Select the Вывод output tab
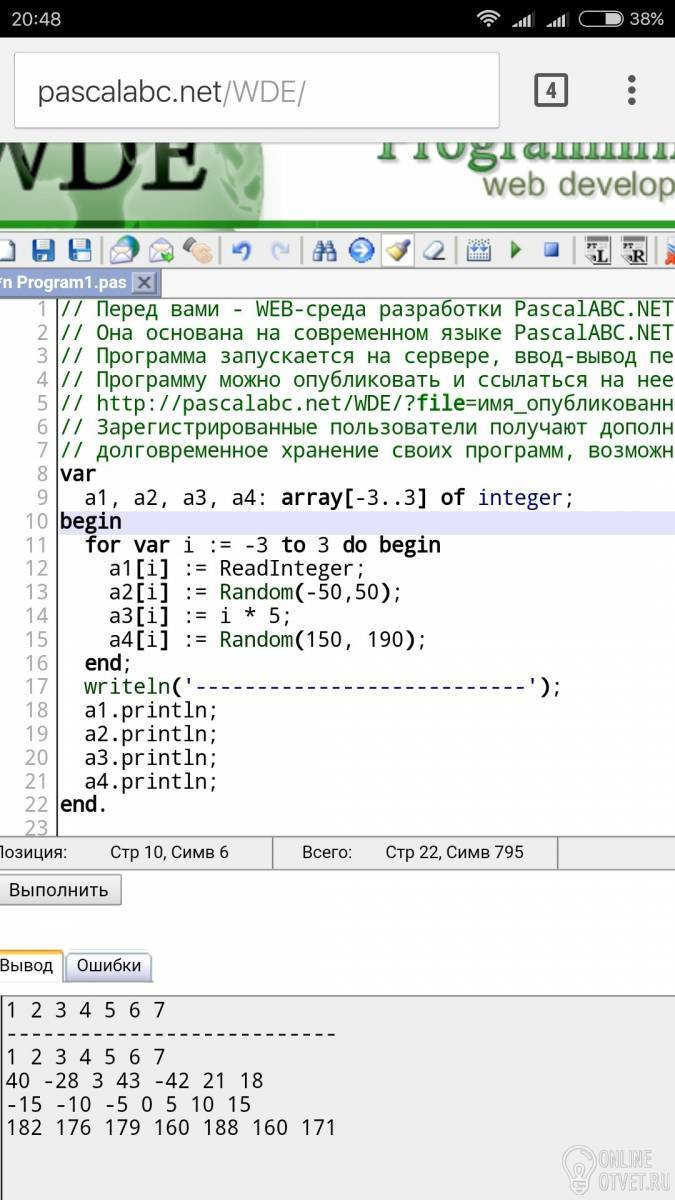 (x=28, y=966)
